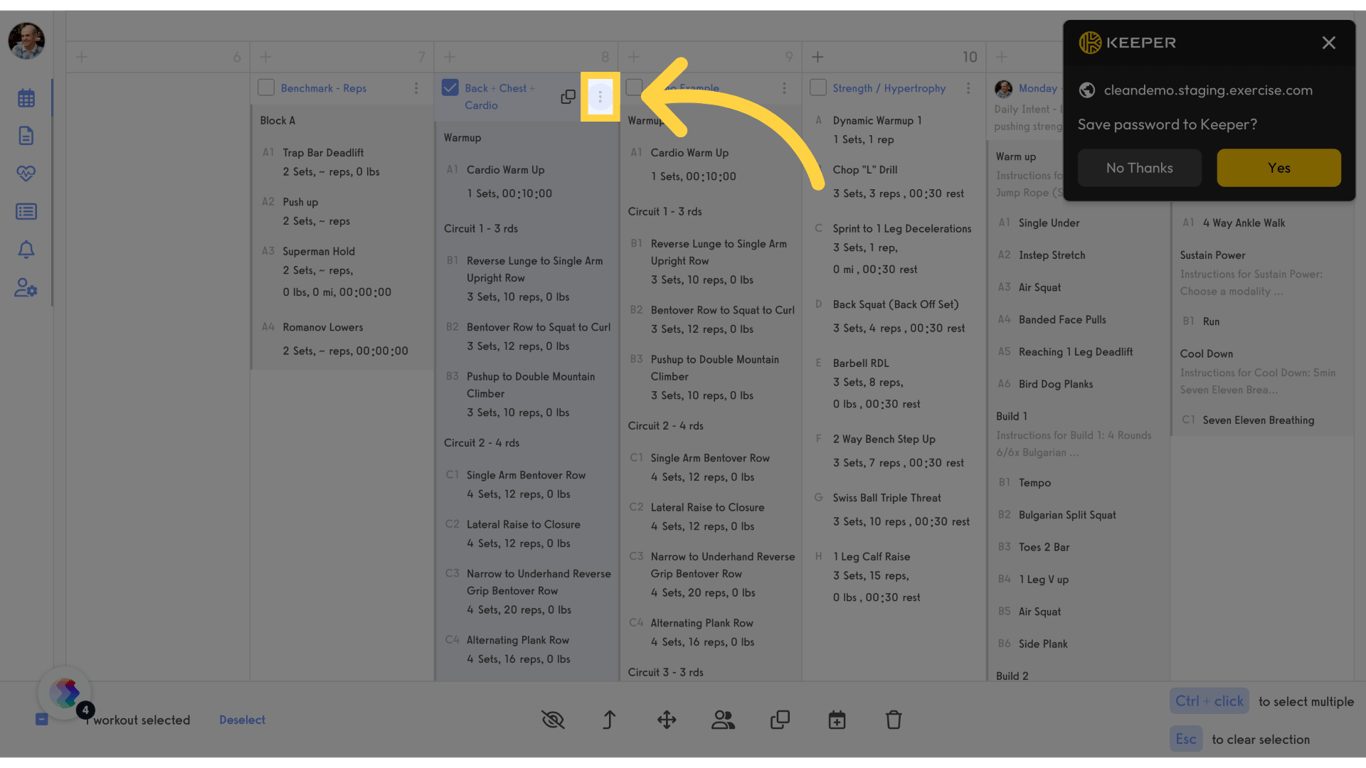Tick the Benchmark - Reps checkbox
This screenshot has width=1366, height=768.
[x=266, y=88]
